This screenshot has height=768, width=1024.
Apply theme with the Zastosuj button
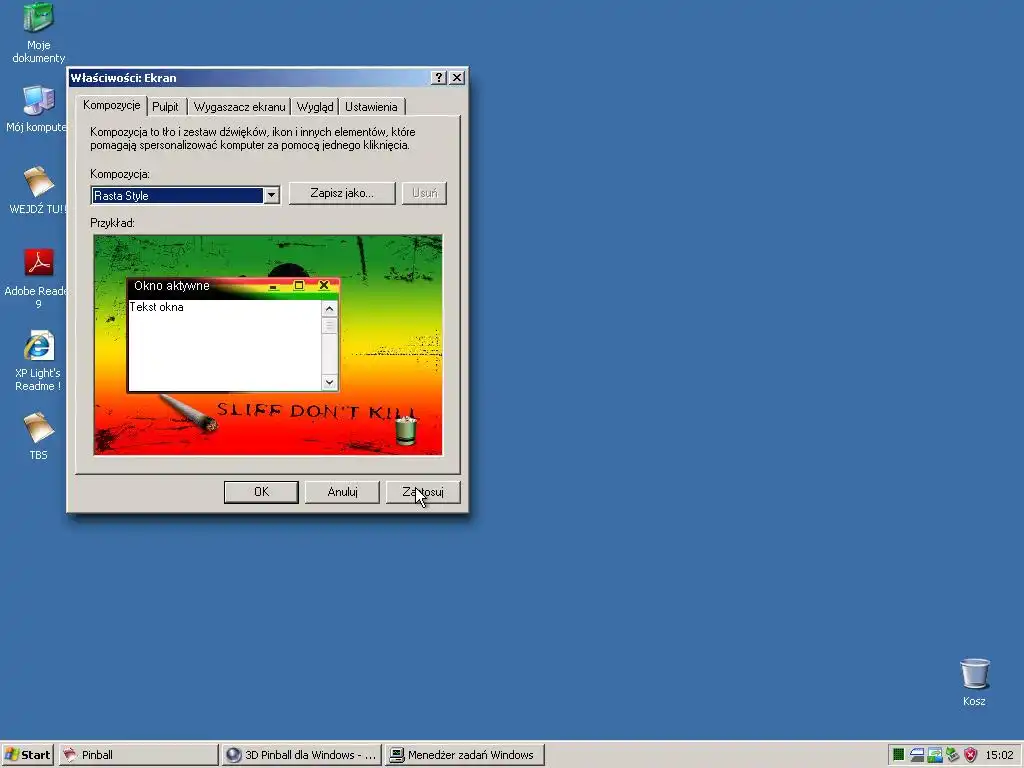tap(423, 492)
